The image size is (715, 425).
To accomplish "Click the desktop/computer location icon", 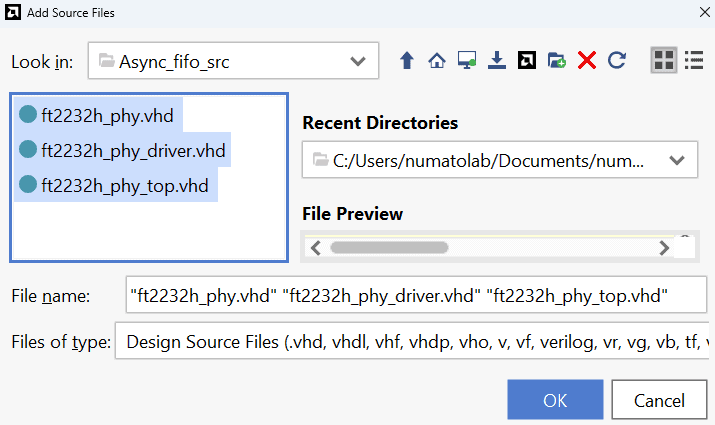I will pyautogui.click(x=466, y=61).
